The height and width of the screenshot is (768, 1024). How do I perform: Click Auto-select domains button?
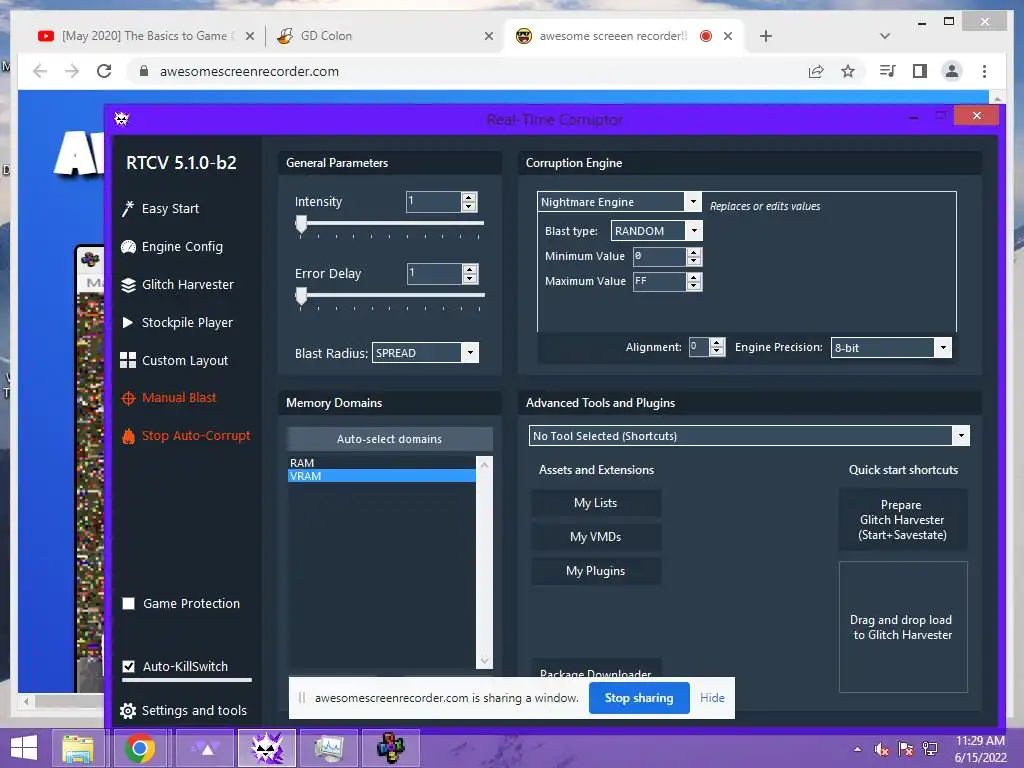(x=390, y=439)
